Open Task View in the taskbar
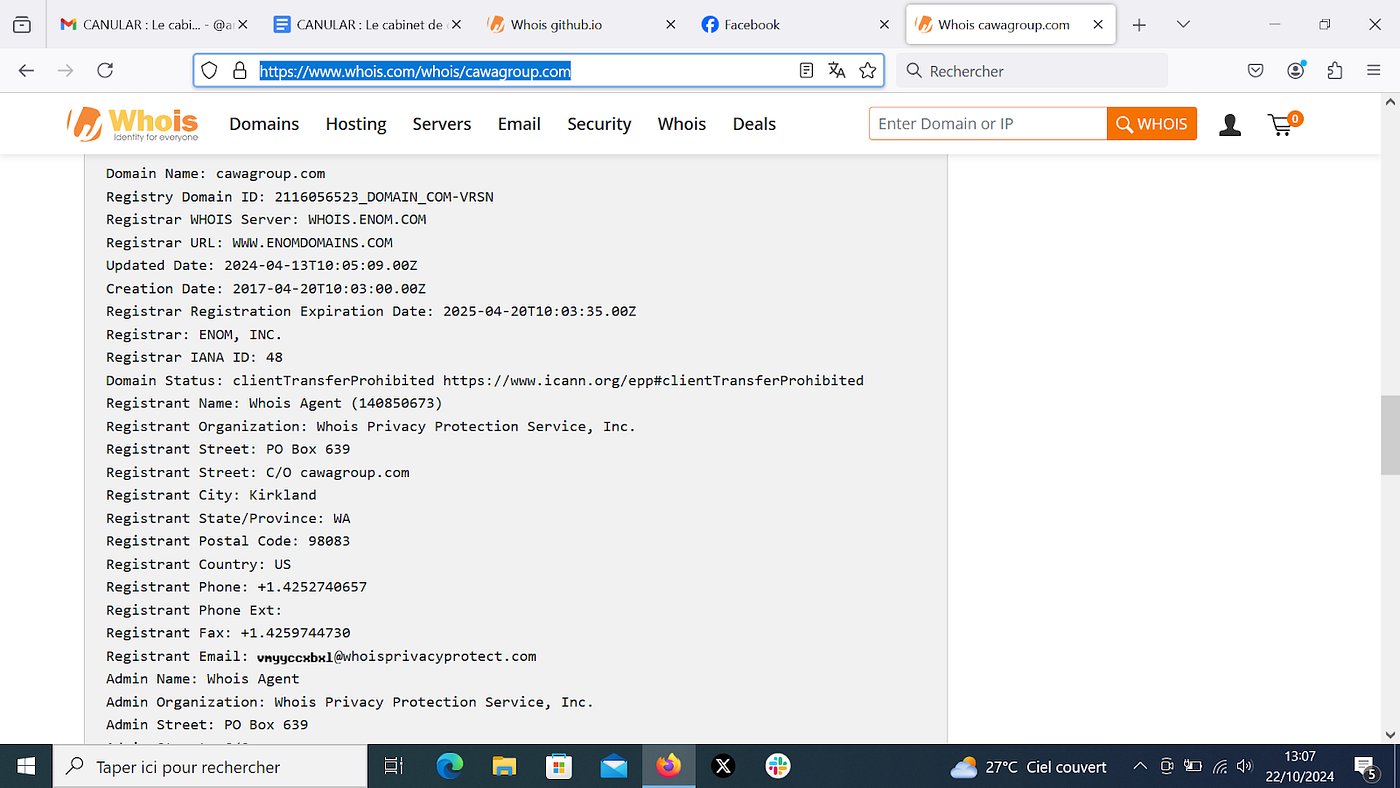Image resolution: width=1400 pixels, height=788 pixels. [x=394, y=766]
